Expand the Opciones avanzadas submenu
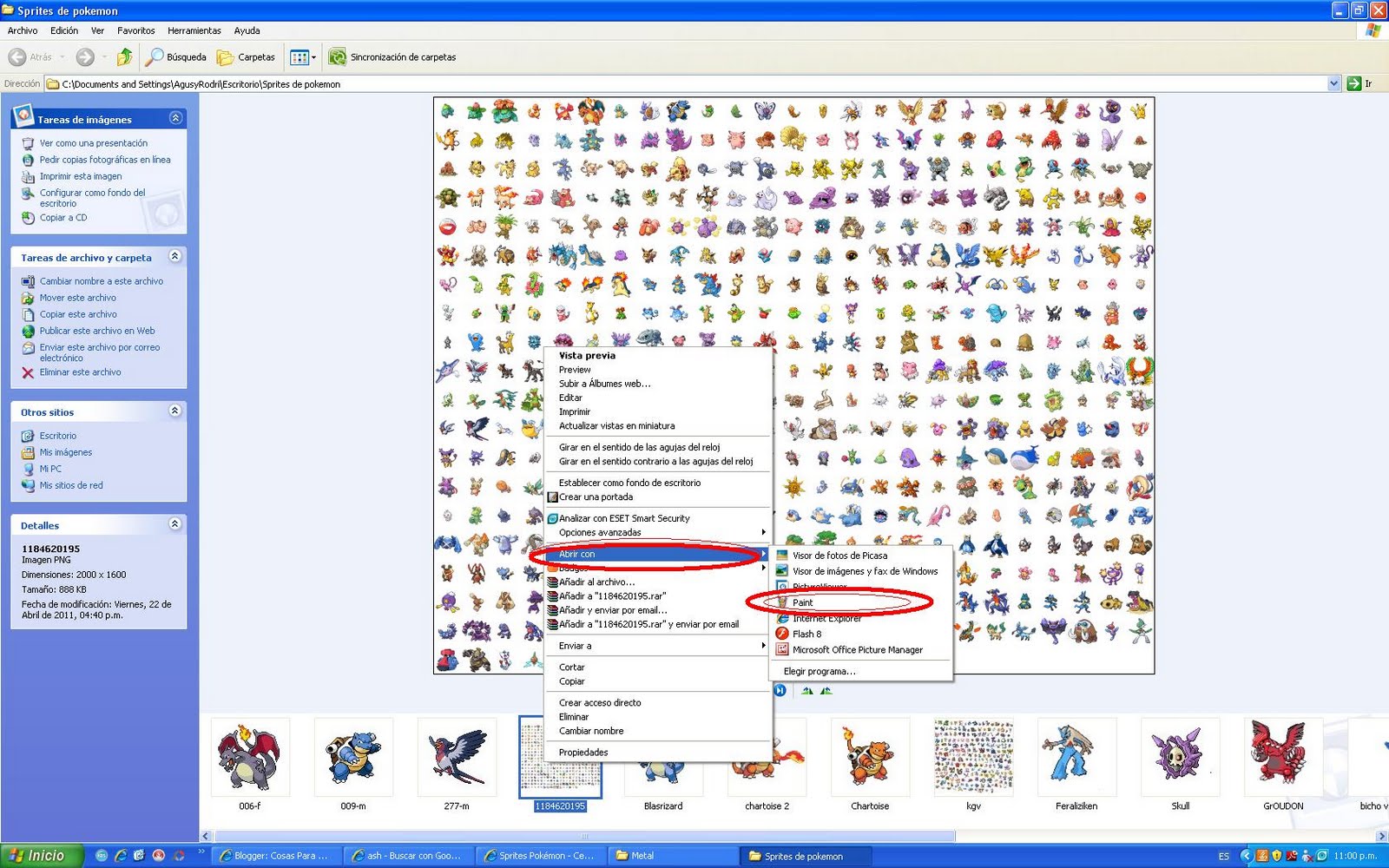Viewport: 1389px width, 868px height. (x=657, y=532)
